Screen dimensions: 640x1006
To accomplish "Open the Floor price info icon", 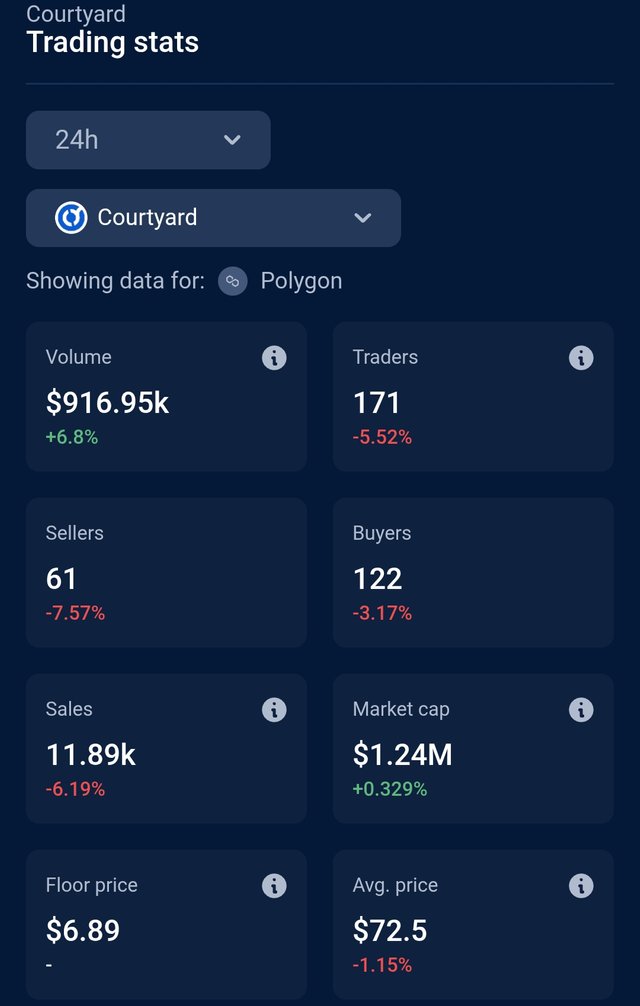I will [x=274, y=886].
